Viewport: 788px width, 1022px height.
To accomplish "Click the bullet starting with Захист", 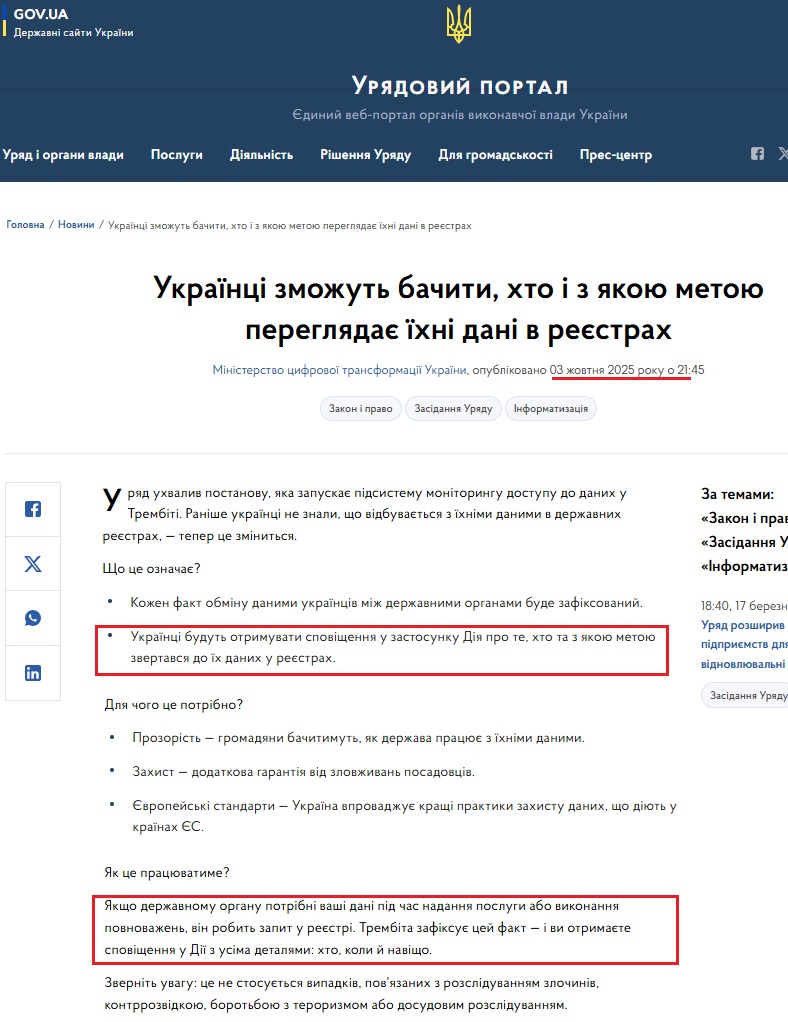I will [x=304, y=772].
